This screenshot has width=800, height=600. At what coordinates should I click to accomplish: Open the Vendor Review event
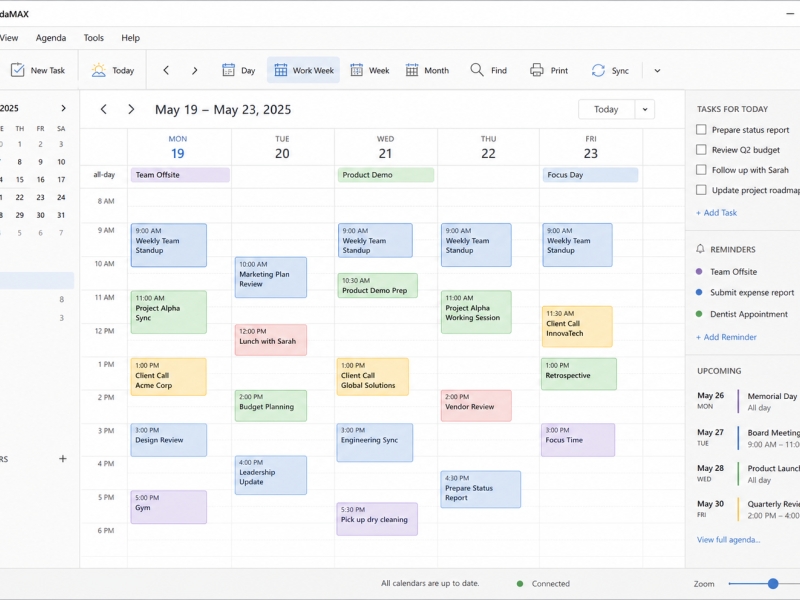point(476,406)
